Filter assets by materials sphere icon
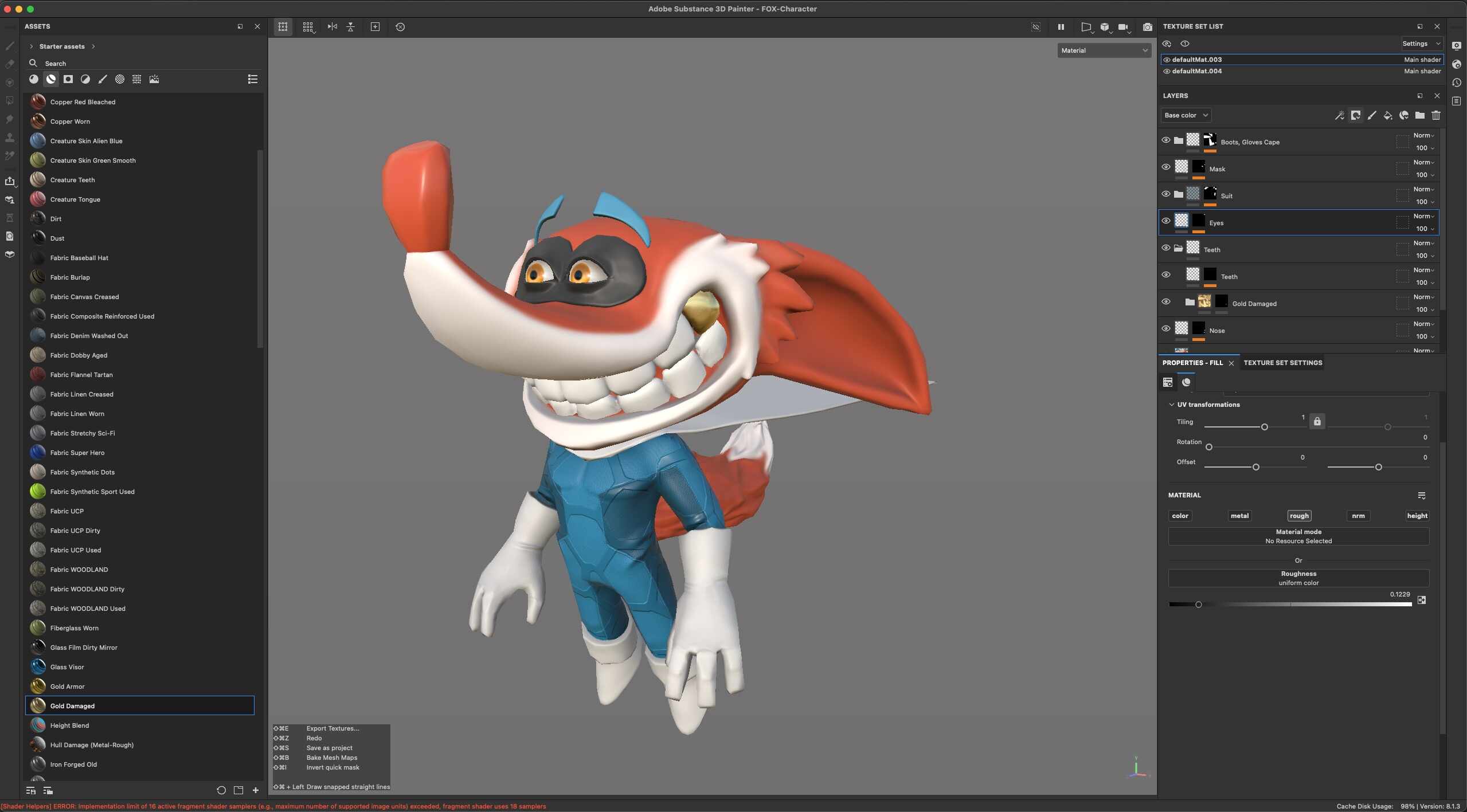Image resolution: width=1467 pixels, height=812 pixels. click(x=34, y=79)
